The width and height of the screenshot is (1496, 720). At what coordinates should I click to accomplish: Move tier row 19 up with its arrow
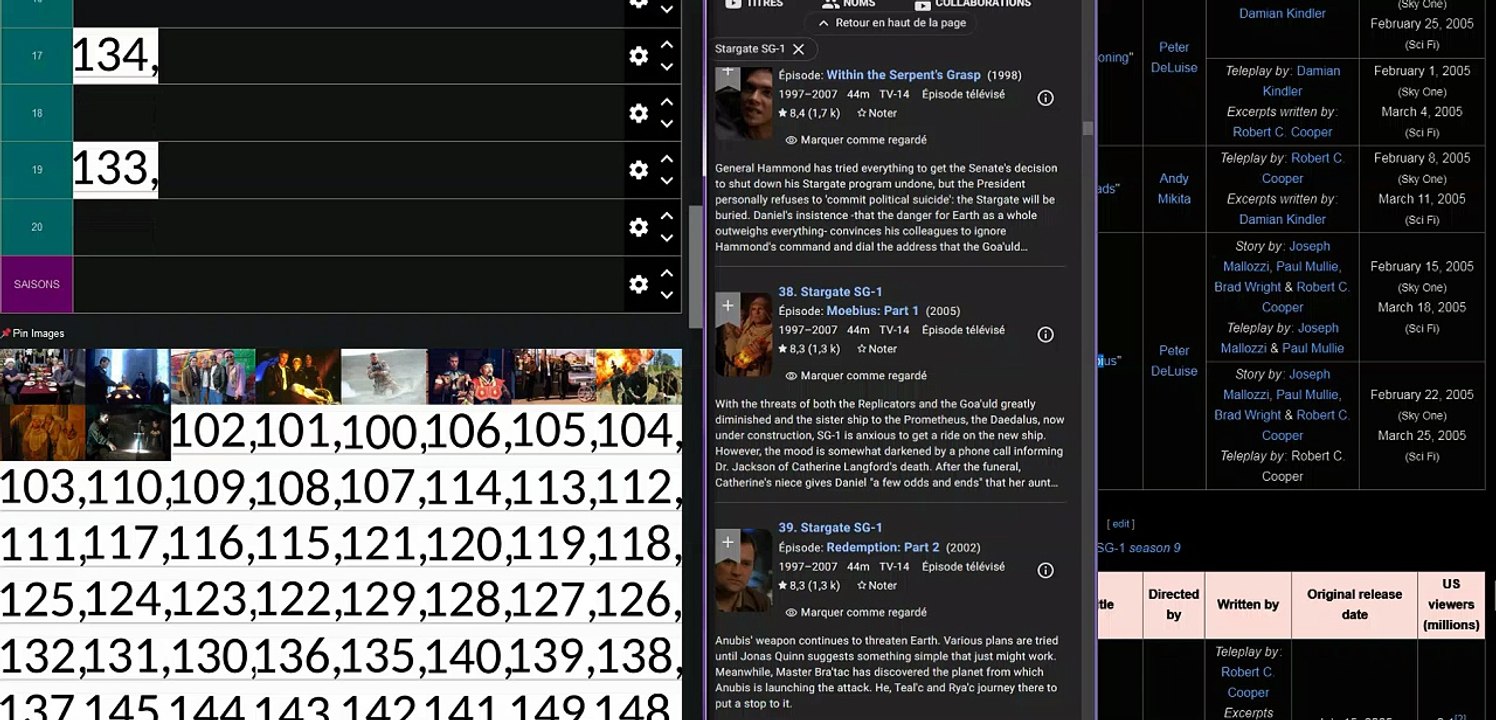pyautogui.click(x=666, y=159)
